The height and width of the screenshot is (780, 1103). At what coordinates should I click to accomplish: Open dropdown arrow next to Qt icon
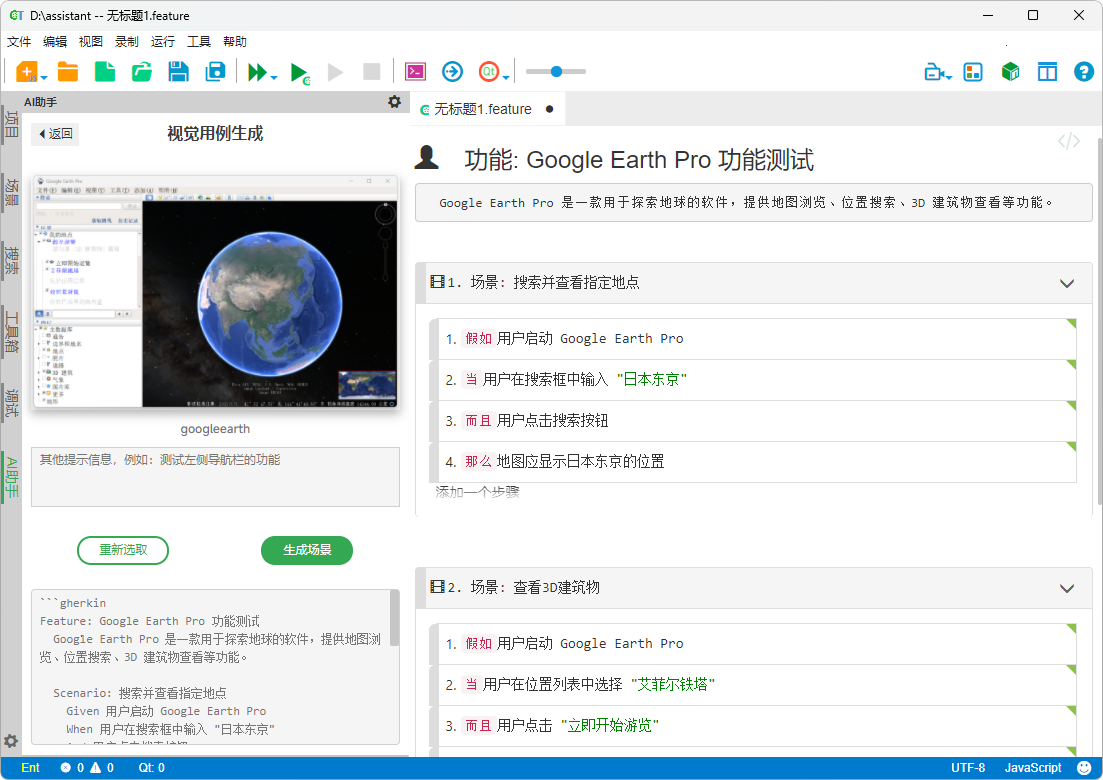505,77
